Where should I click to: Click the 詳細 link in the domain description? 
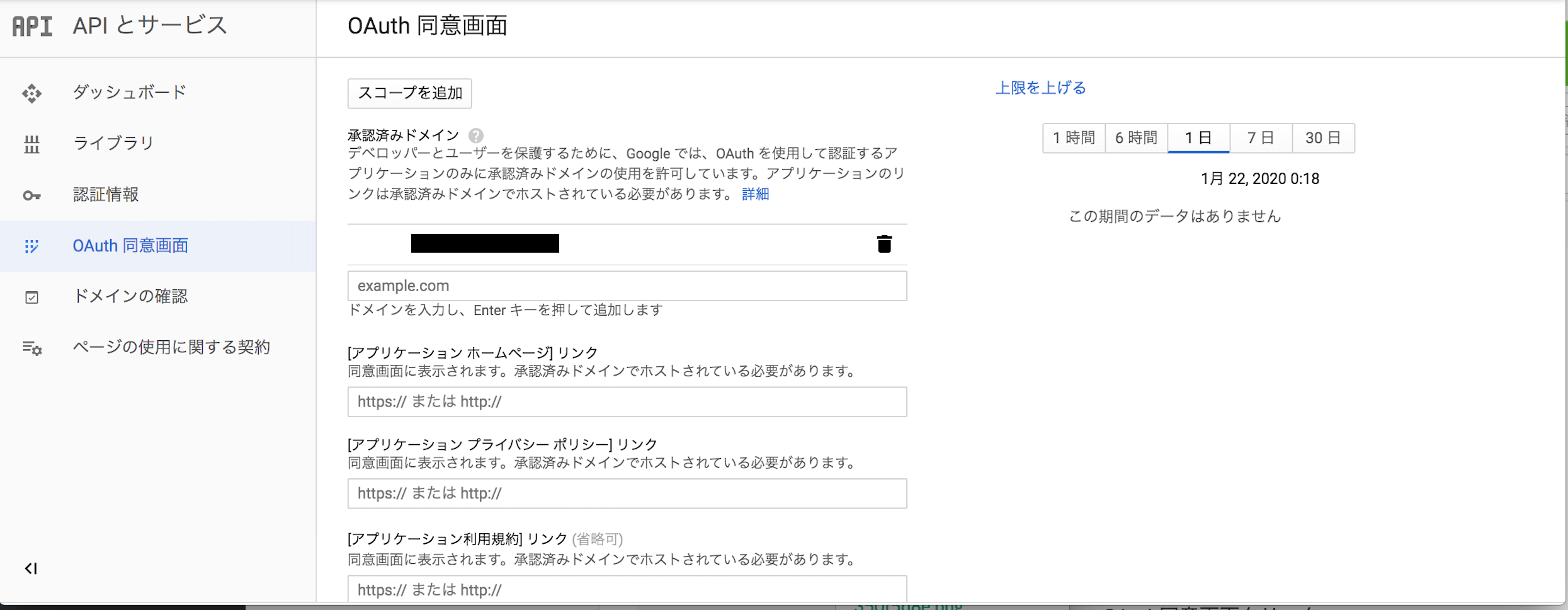[x=756, y=194]
